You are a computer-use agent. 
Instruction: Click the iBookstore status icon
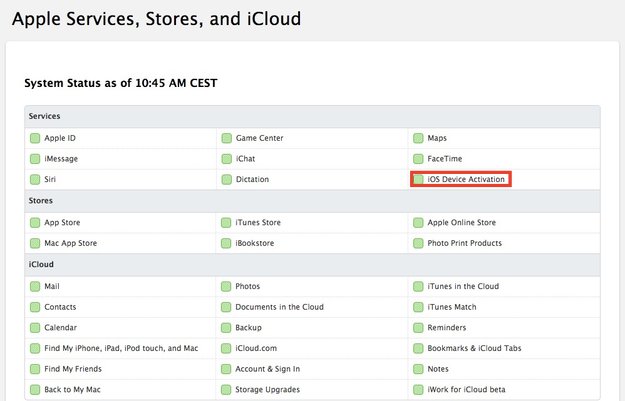click(226, 243)
